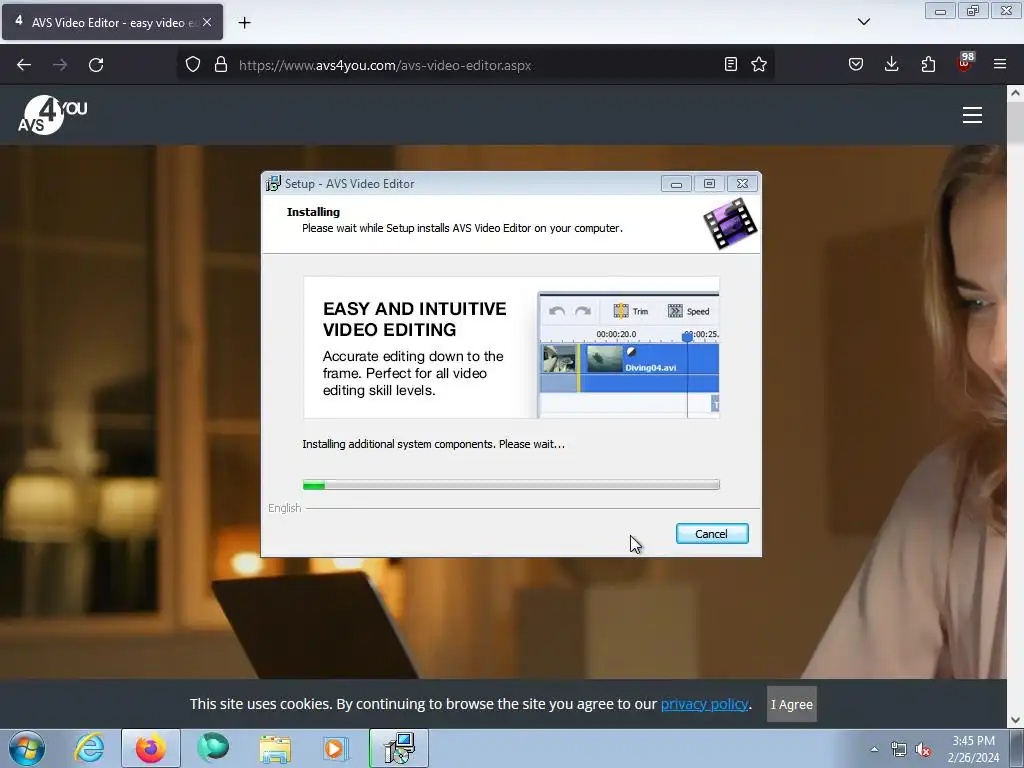Click the AVS4YOU logo

(x=52, y=115)
